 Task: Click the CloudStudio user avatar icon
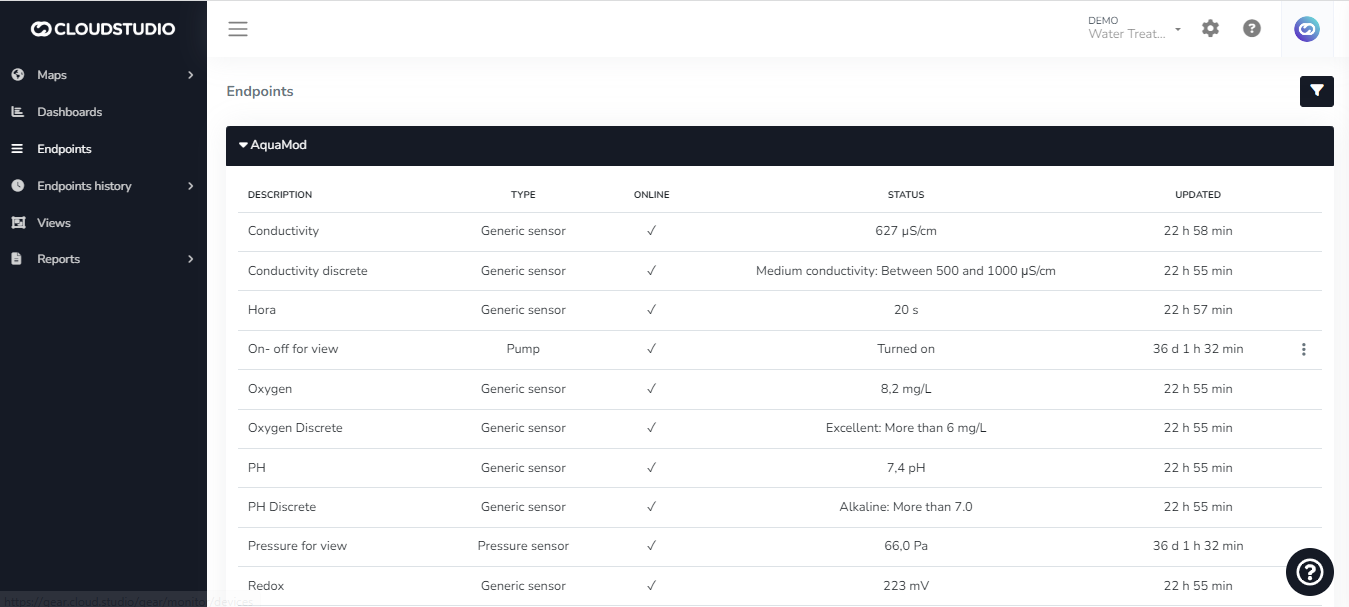(x=1307, y=28)
